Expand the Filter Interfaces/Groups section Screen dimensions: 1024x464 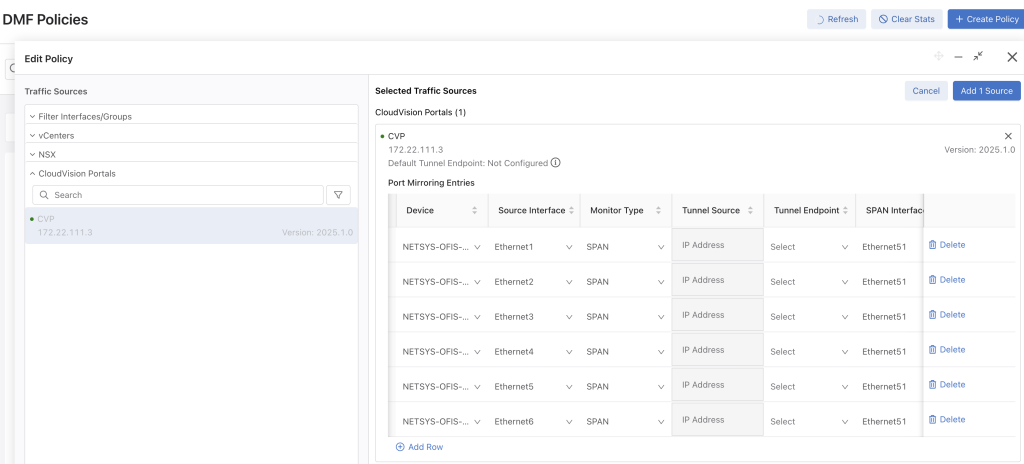(85, 117)
